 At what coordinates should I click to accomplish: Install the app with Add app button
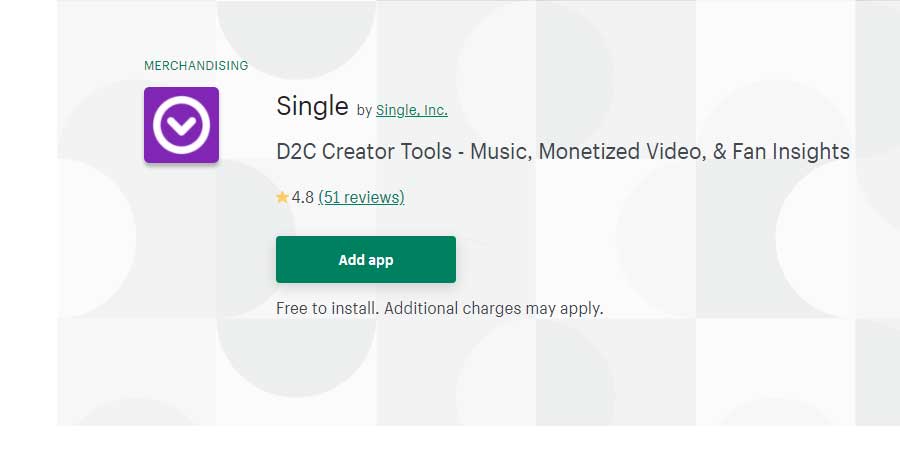point(366,259)
